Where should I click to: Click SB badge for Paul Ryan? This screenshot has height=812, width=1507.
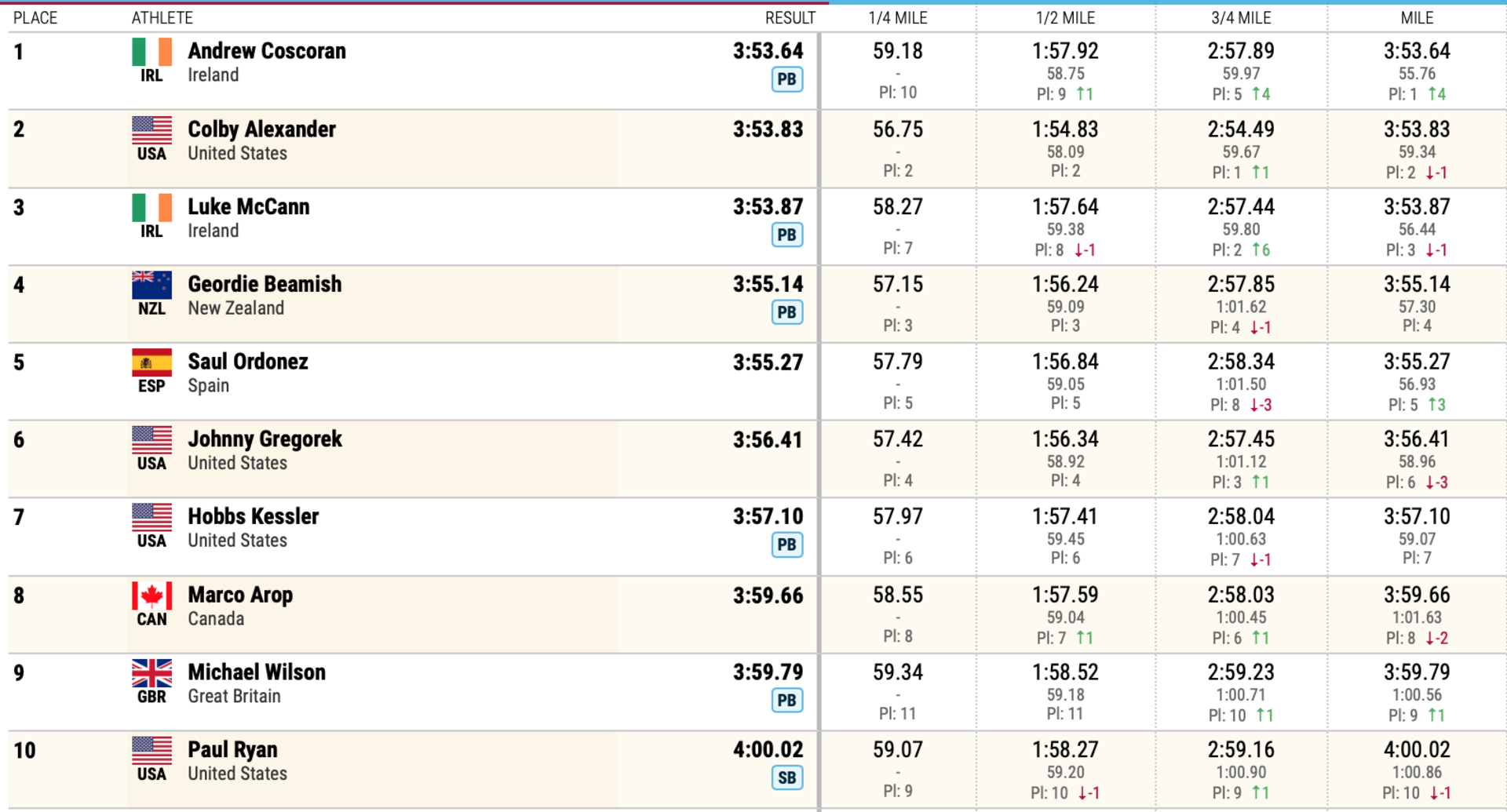[x=786, y=778]
